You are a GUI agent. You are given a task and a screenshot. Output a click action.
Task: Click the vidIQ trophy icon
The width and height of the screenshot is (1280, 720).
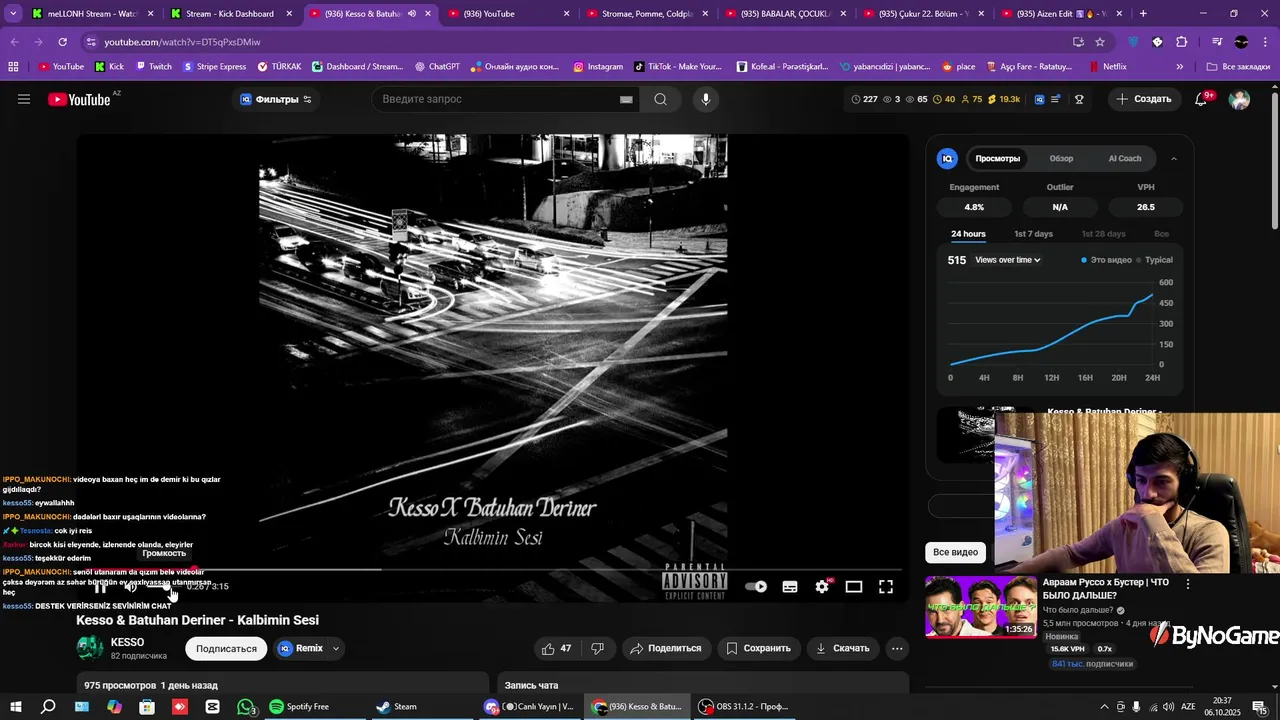tap(1079, 99)
